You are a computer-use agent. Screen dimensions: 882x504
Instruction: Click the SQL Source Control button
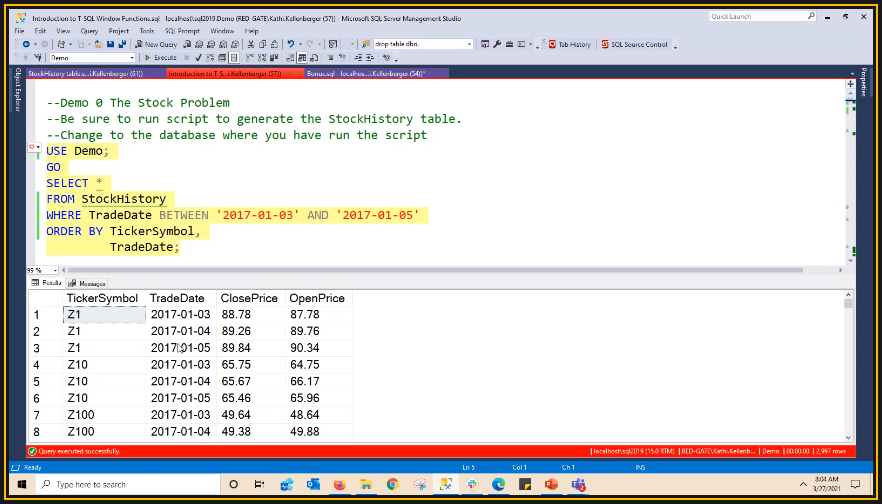tap(634, 44)
